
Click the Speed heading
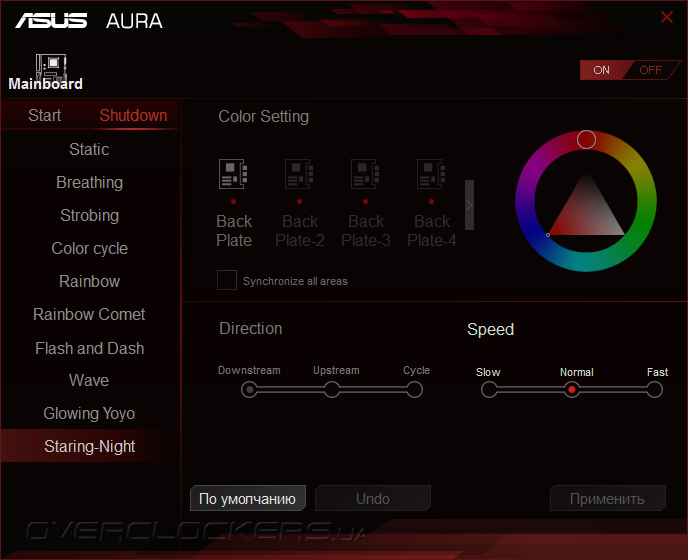pyautogui.click(x=490, y=330)
